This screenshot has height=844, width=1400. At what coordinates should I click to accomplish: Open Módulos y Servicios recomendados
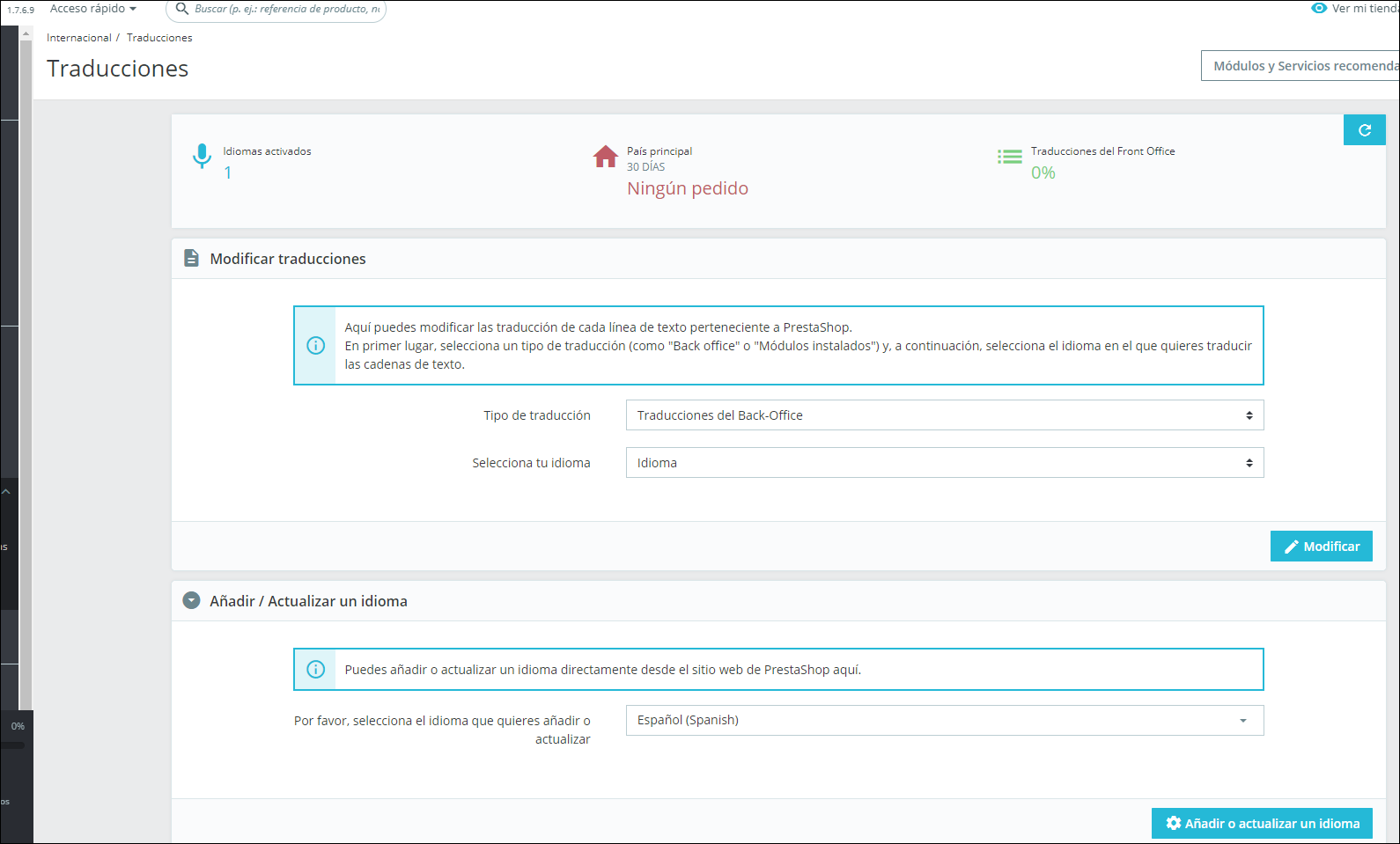[x=1301, y=66]
